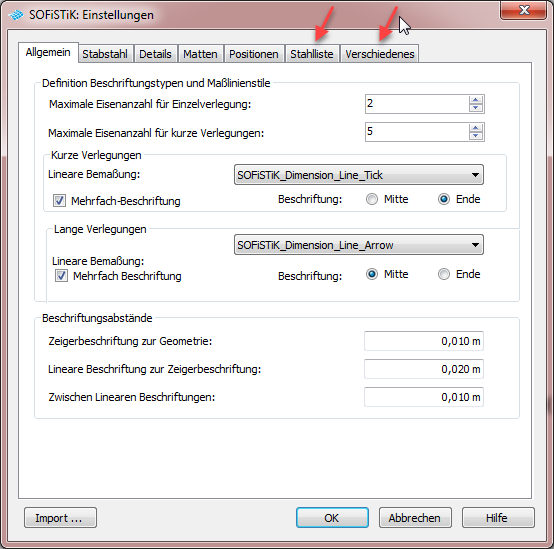This screenshot has height=549, width=554.
Task: Select Ende radio for Lange Verlegungen
Action: pyautogui.click(x=444, y=274)
